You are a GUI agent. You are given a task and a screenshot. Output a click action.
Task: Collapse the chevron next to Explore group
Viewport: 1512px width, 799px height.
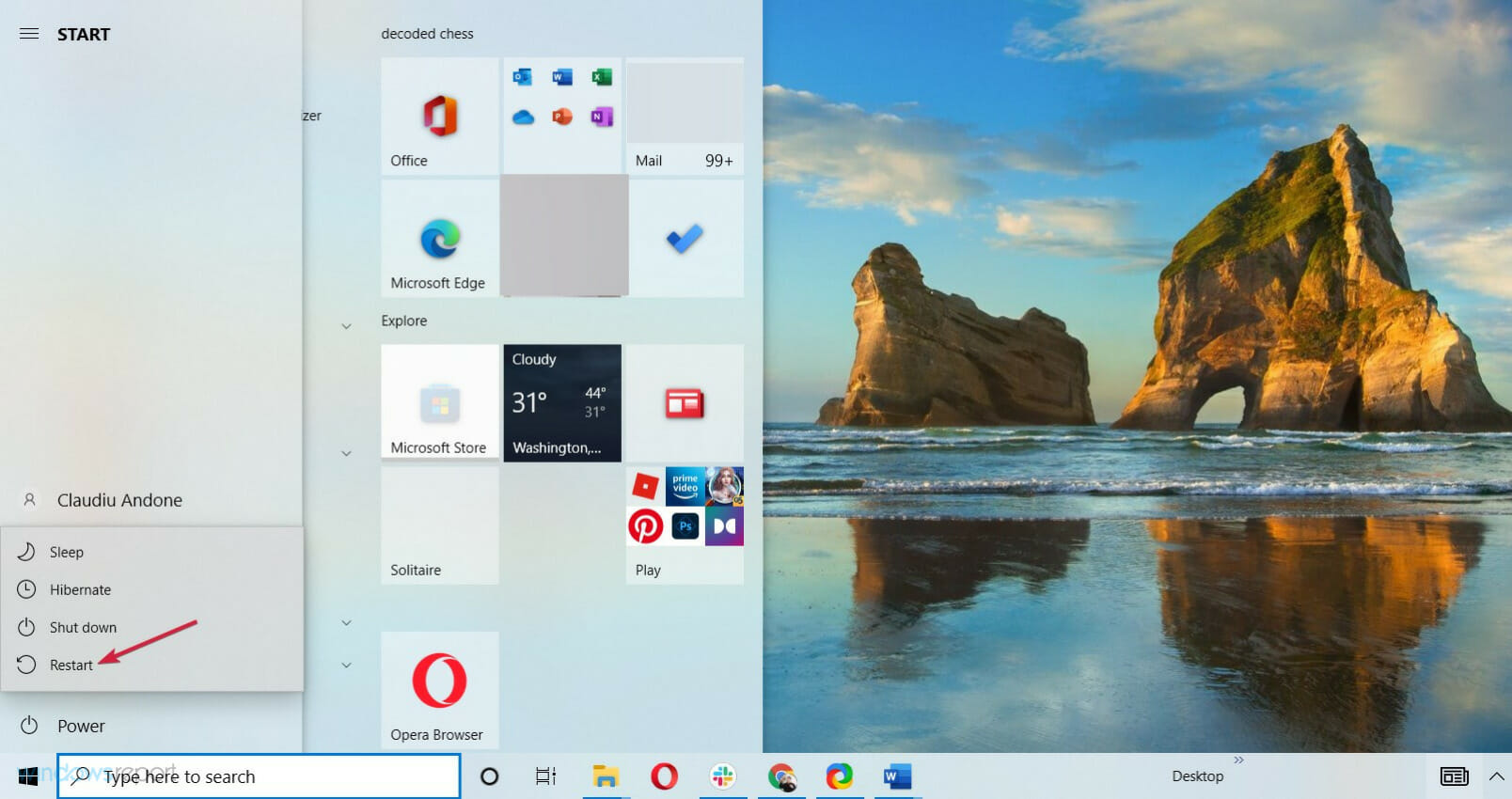(346, 326)
